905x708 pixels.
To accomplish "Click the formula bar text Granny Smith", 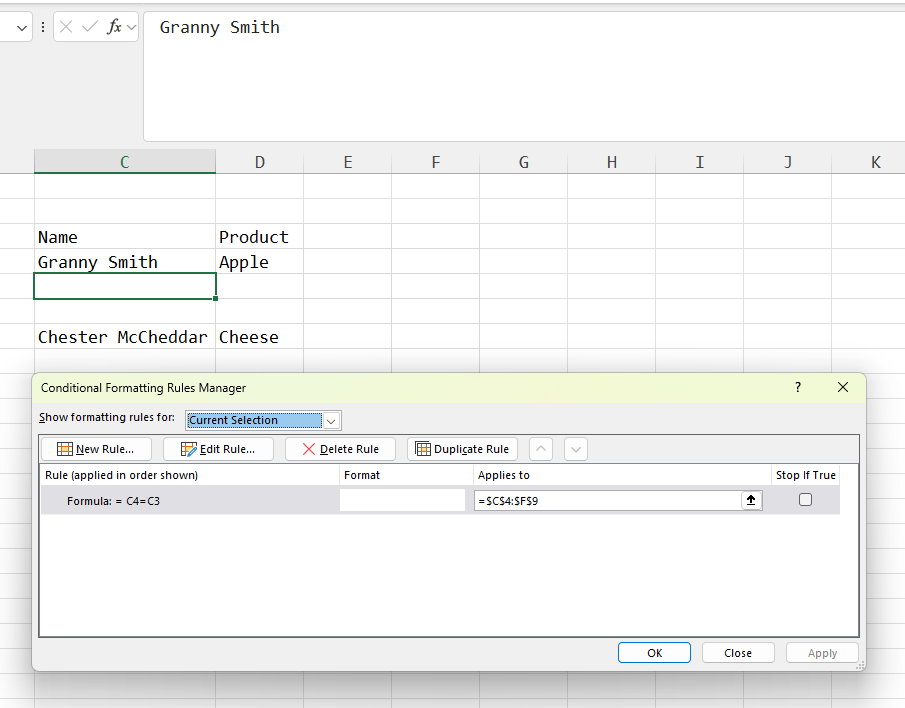I will (x=219, y=27).
